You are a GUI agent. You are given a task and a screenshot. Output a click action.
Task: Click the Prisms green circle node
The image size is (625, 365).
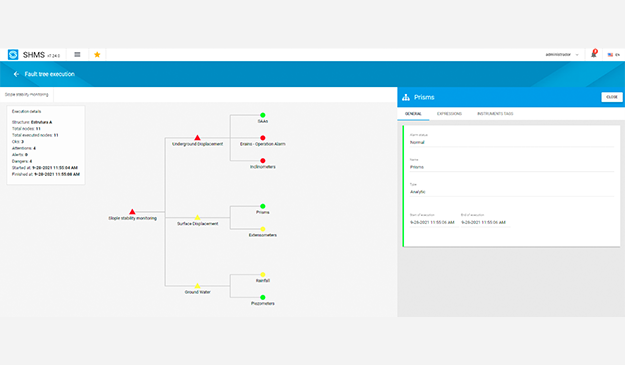pos(263,206)
